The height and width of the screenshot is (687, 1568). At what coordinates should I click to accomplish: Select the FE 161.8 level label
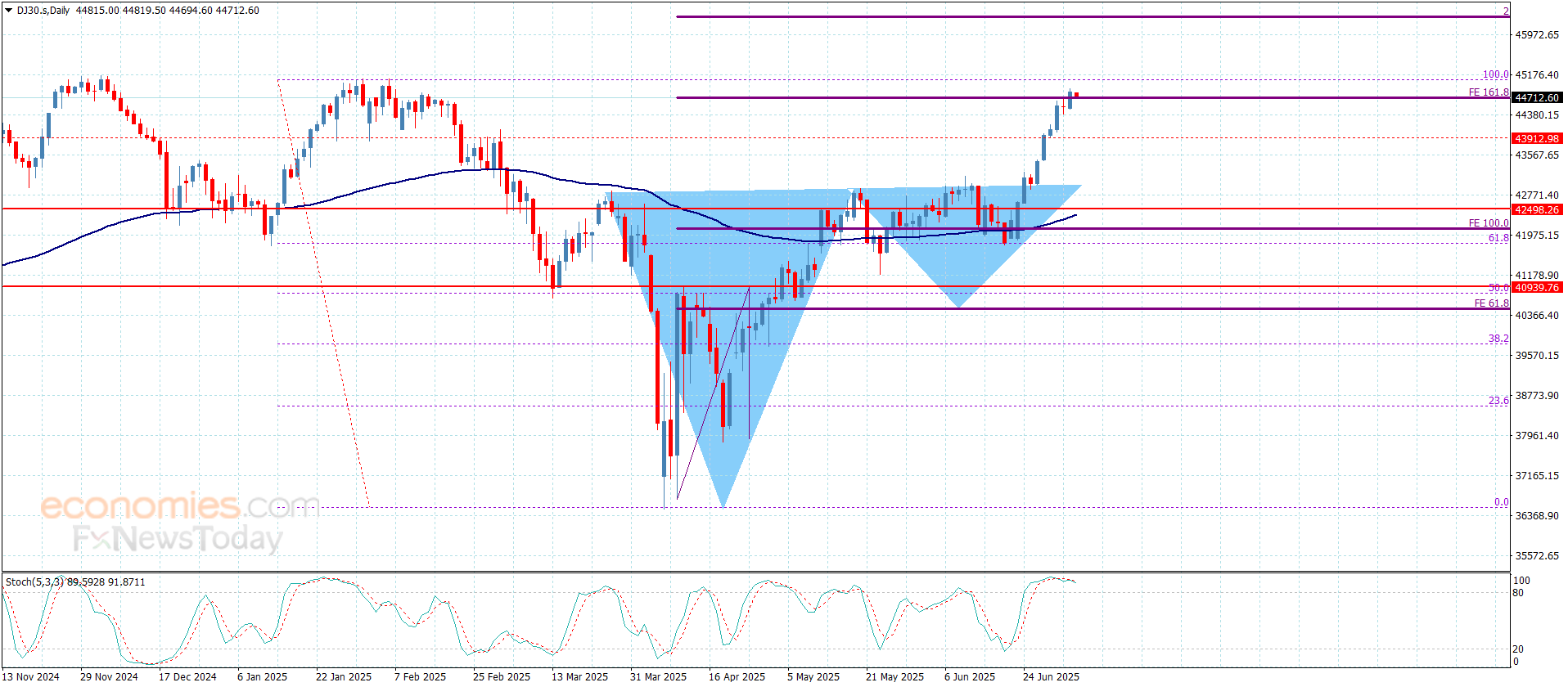click(x=1489, y=92)
